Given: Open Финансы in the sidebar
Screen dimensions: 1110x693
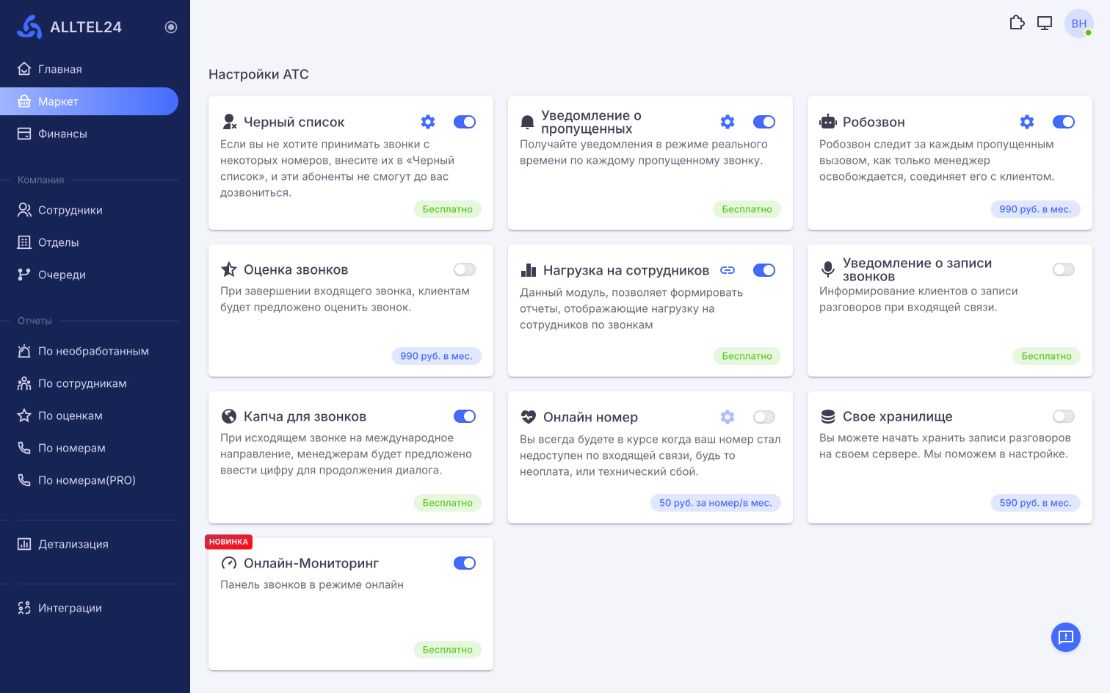Looking at the screenshot, I should pos(62,134).
